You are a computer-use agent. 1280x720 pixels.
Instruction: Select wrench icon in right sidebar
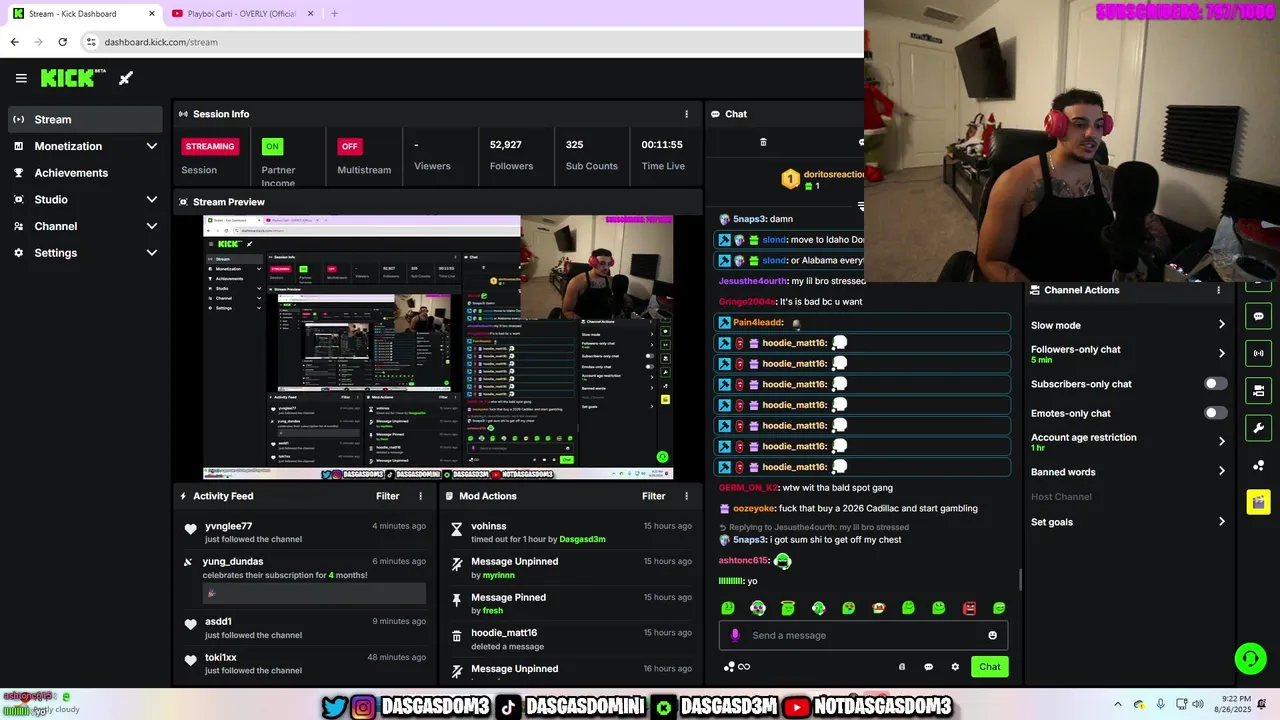1258,428
